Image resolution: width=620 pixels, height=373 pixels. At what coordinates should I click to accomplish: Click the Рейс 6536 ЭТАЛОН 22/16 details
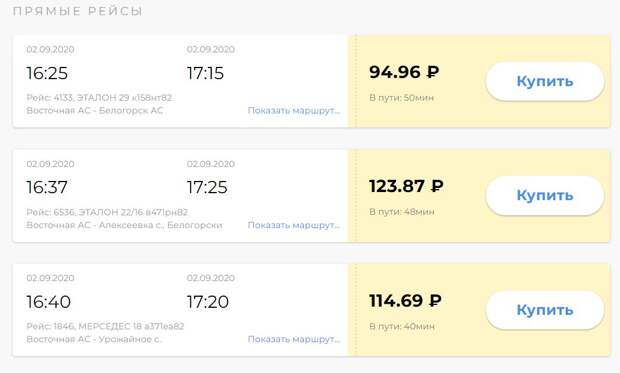(x=107, y=212)
